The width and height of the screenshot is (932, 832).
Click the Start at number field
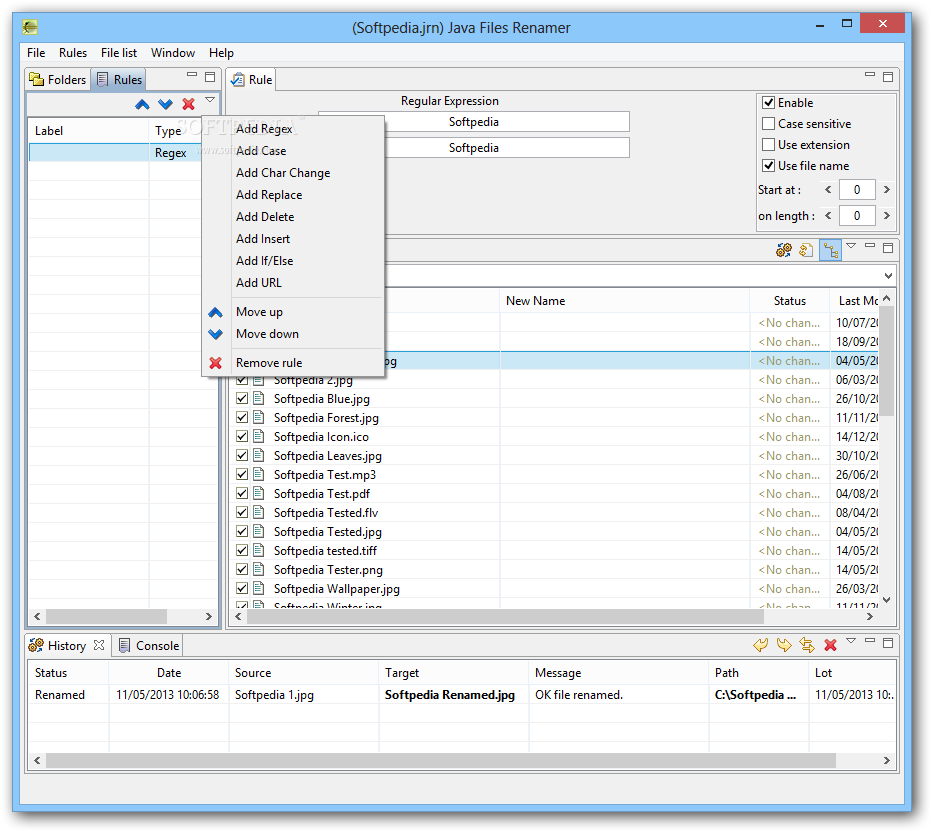point(857,190)
